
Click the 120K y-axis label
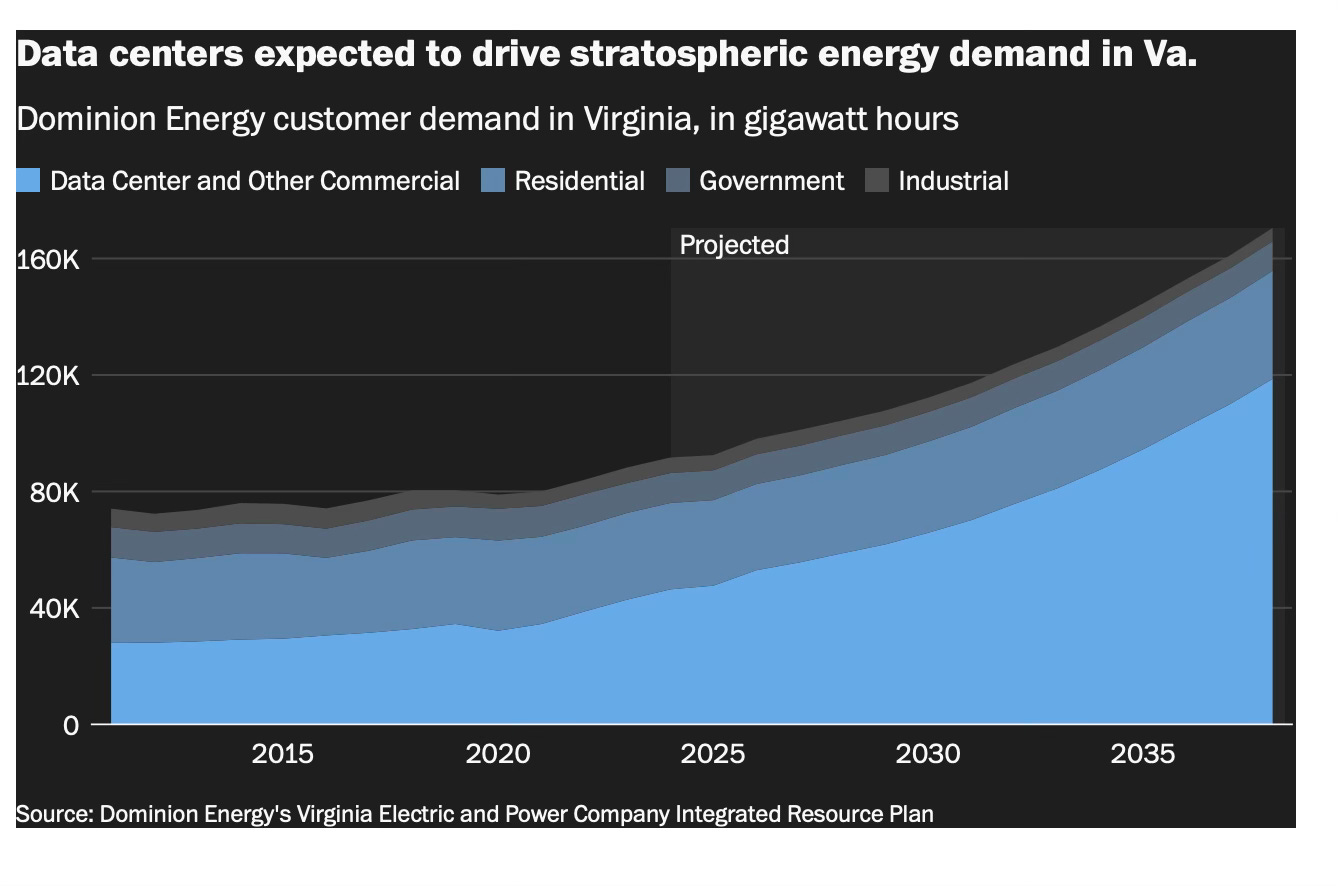click(x=48, y=376)
